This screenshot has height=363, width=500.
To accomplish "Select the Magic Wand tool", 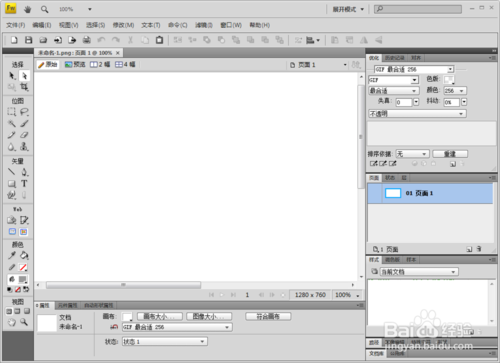I will (x=12, y=123).
